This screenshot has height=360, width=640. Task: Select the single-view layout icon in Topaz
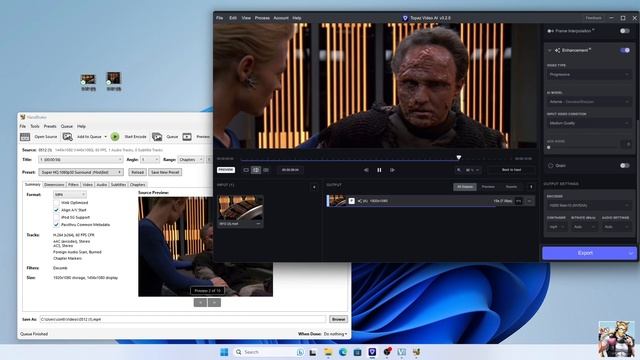pyautogui.click(x=246, y=170)
